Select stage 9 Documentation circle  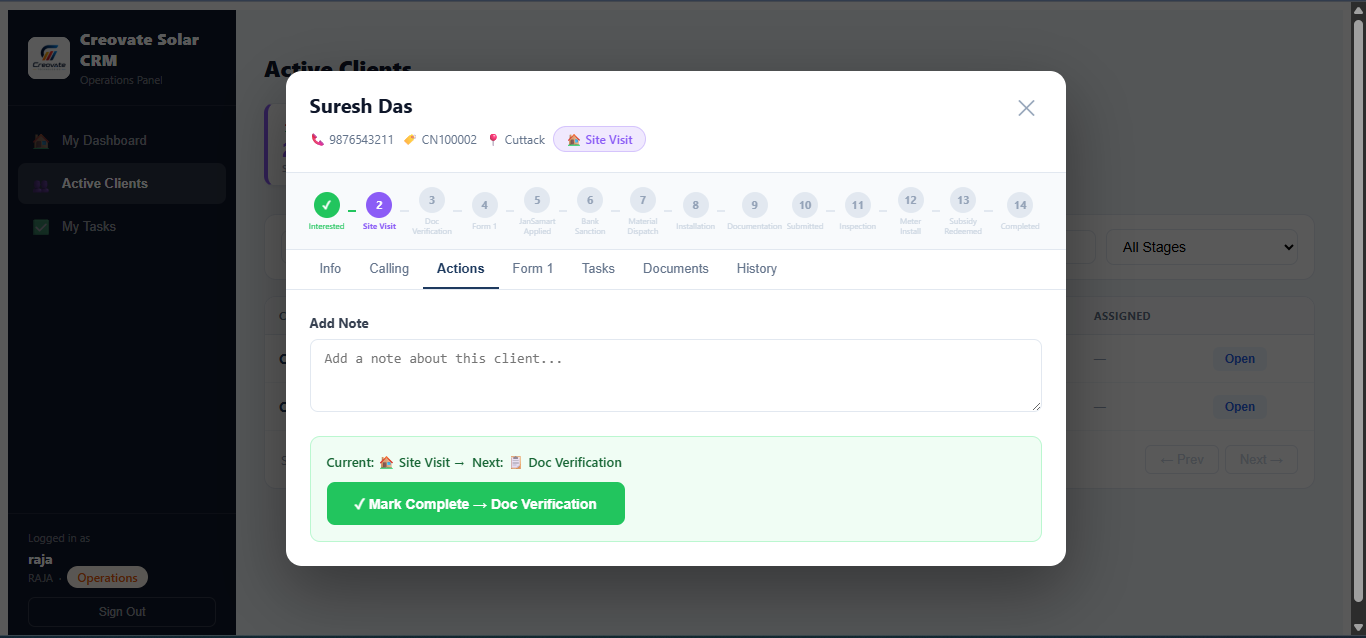click(x=754, y=205)
